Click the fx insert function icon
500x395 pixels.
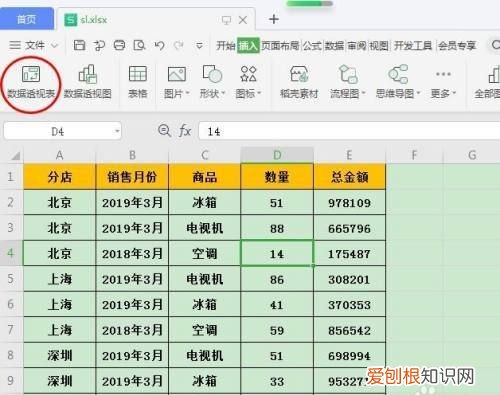point(185,131)
